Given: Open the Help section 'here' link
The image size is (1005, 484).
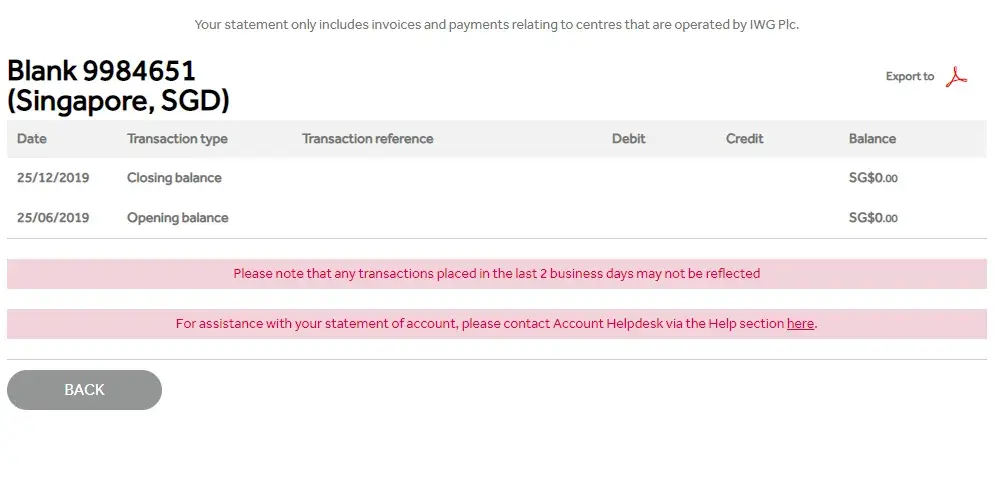Looking at the screenshot, I should pyautogui.click(x=800, y=324).
